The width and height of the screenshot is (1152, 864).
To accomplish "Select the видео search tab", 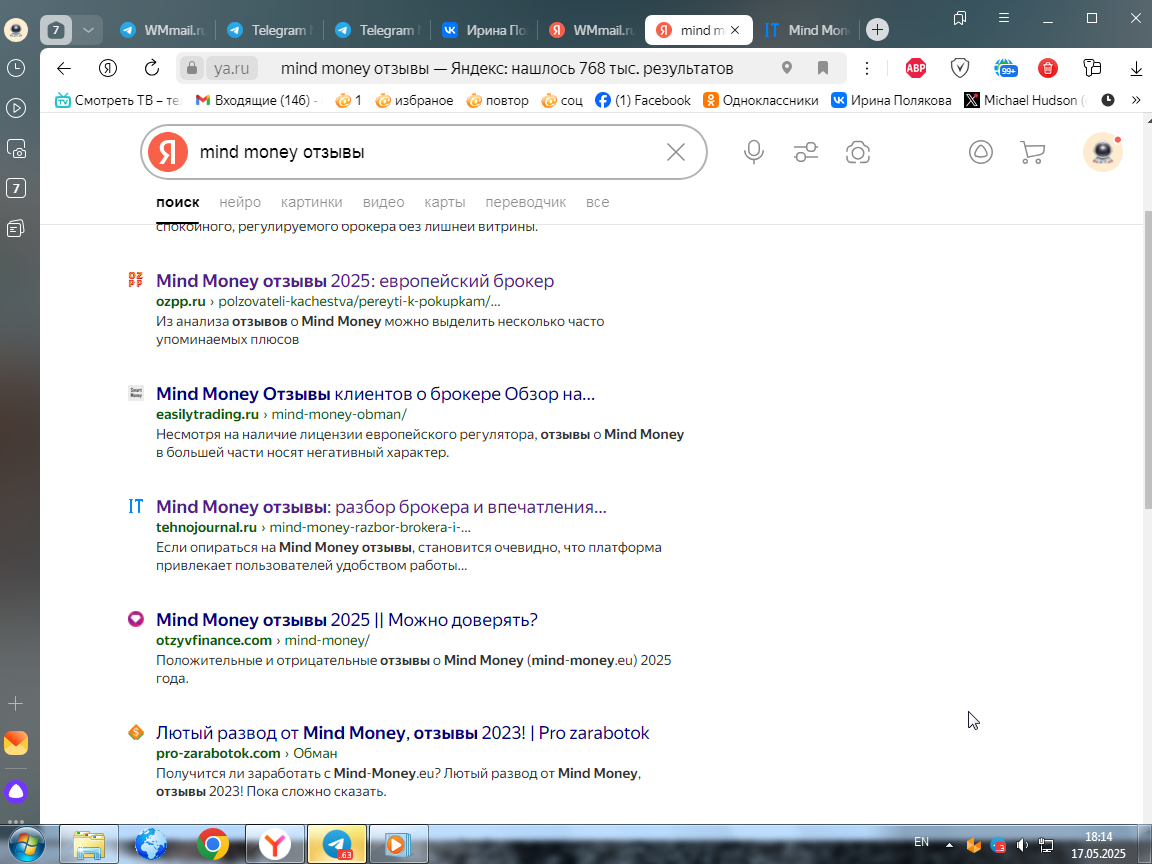I will pos(384,202).
